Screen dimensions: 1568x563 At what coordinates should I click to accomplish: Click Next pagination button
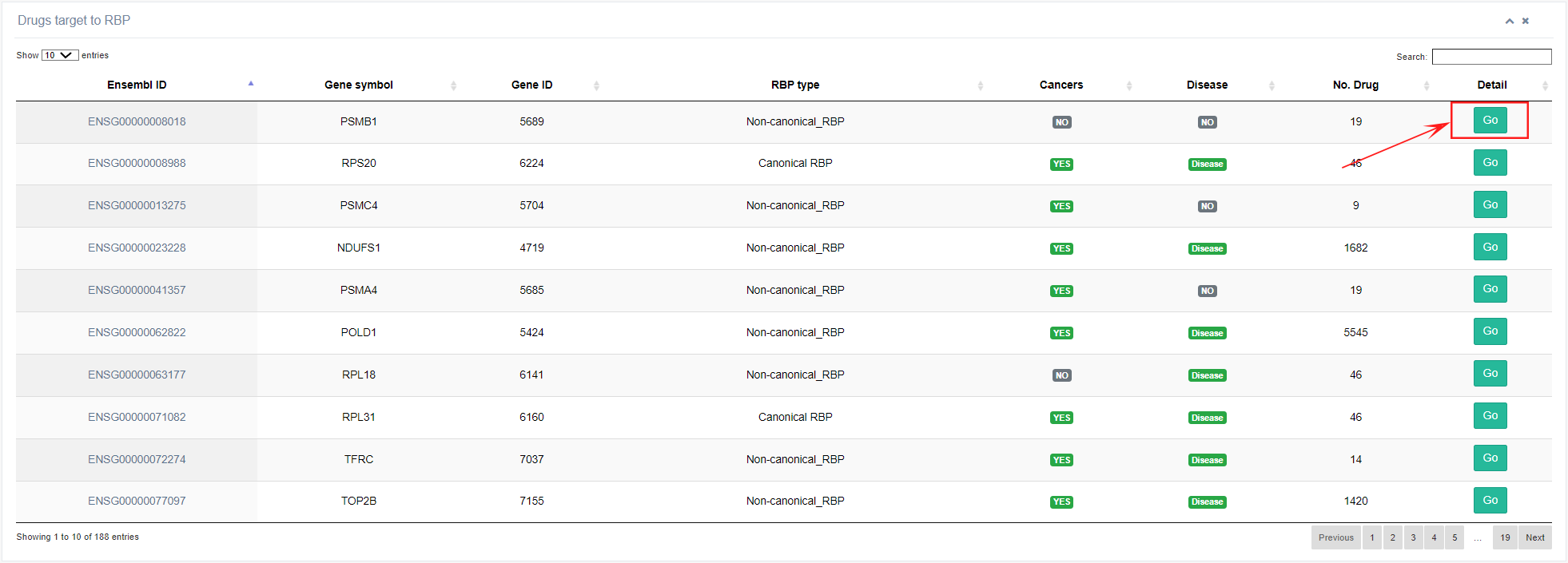pyautogui.click(x=1534, y=537)
